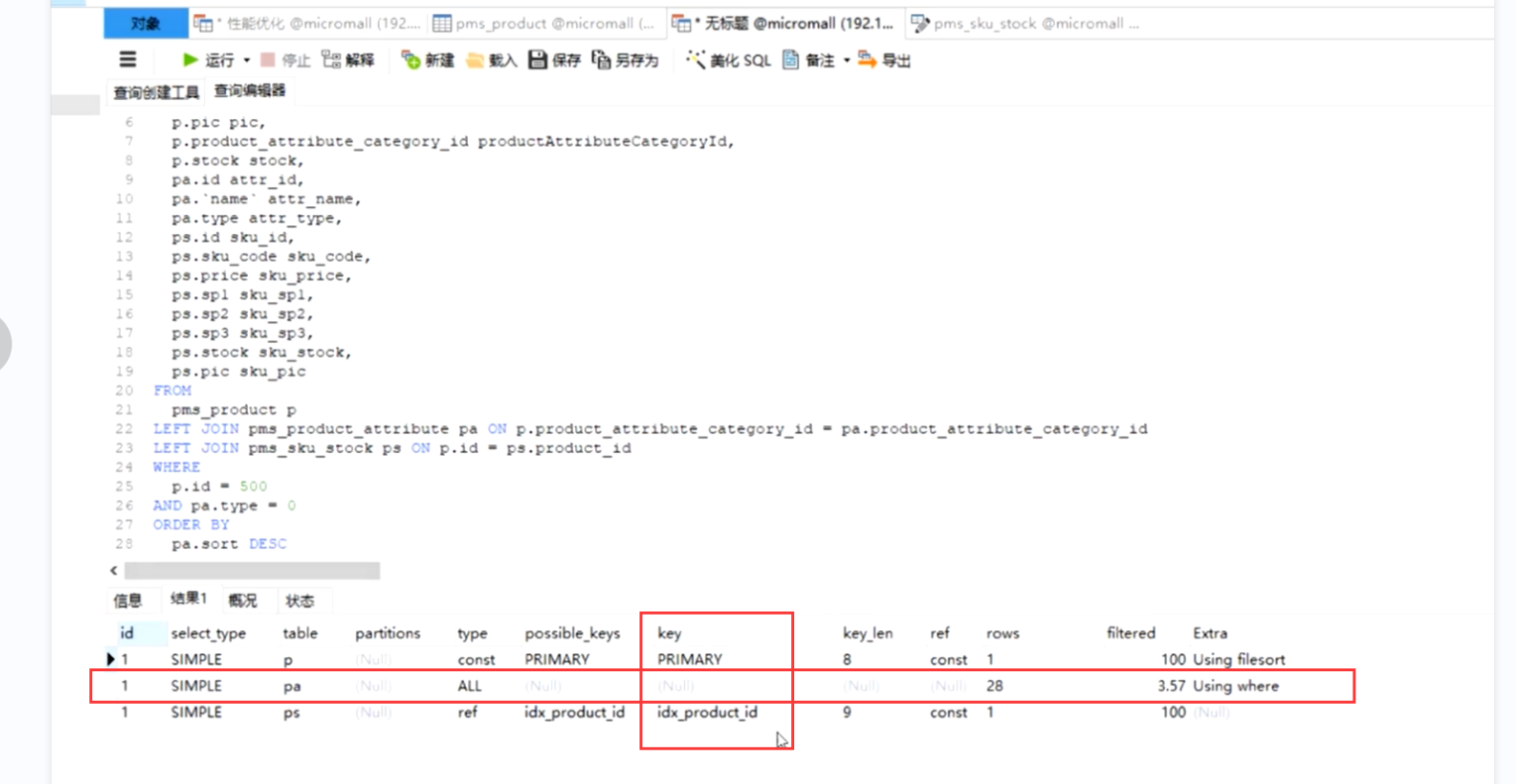Select the 'idx_product_id' key cell
The height and width of the screenshot is (784, 1516).
pyautogui.click(x=707, y=713)
